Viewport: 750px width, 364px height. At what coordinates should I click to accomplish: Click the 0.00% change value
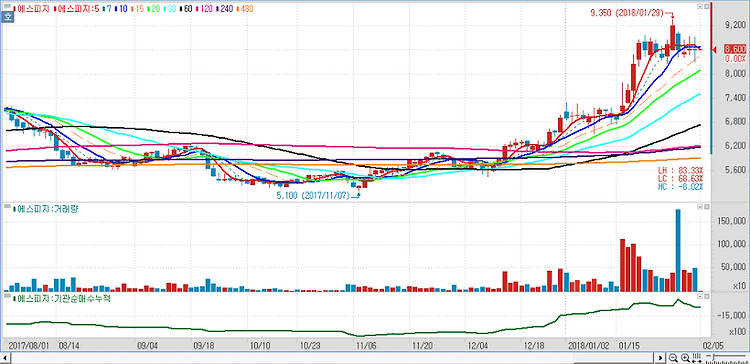pos(736,58)
